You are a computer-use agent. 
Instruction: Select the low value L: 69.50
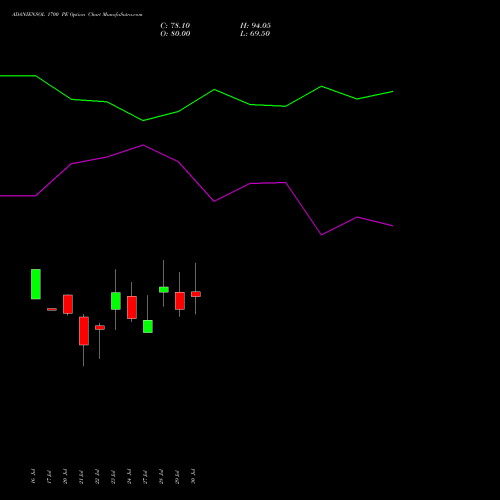(255, 34)
